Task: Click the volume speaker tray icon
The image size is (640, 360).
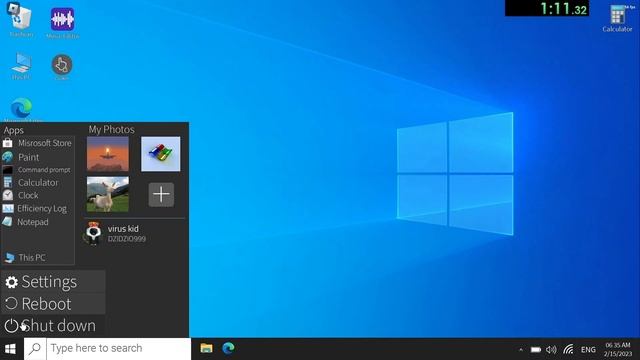Action: tap(551, 350)
